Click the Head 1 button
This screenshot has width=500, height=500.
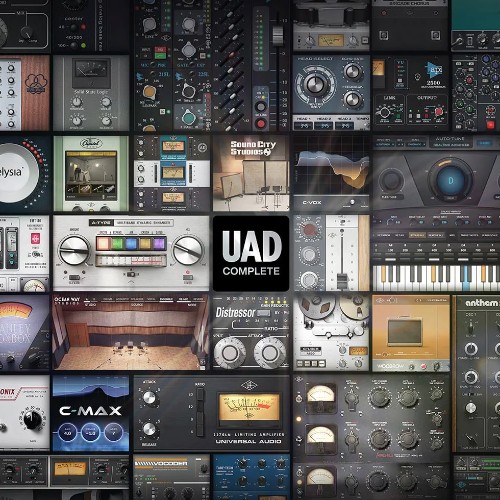304,126
